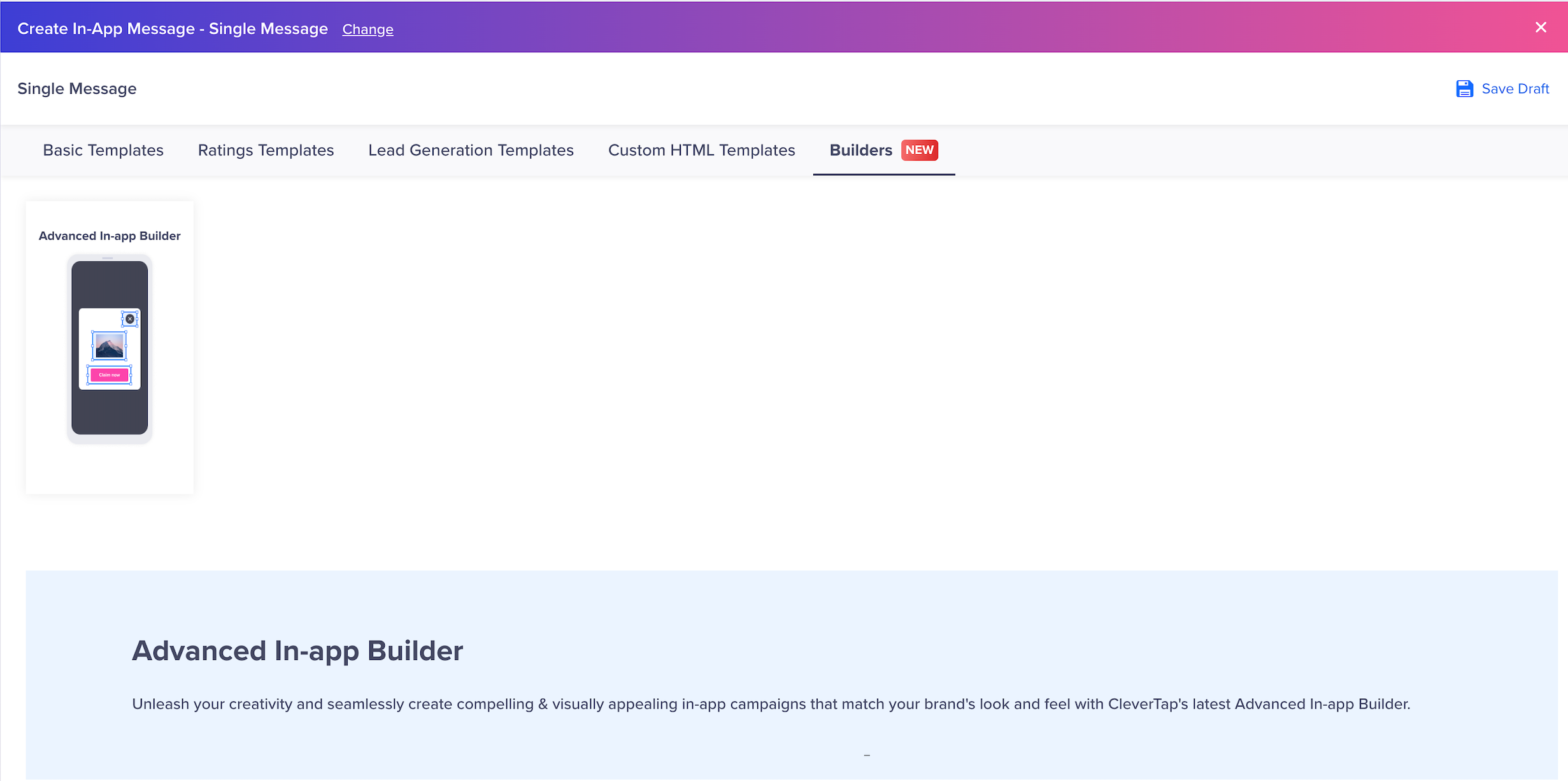Screen dimensions: 1568x781
Task: Click the red NEW badge
Action: (919, 150)
